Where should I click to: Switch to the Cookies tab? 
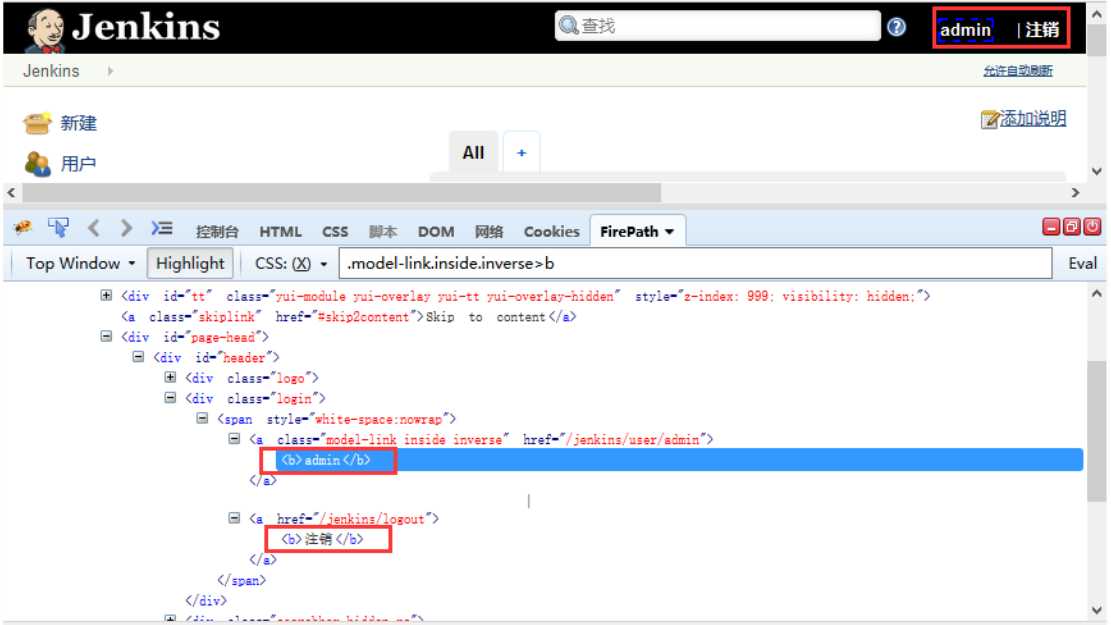click(551, 232)
